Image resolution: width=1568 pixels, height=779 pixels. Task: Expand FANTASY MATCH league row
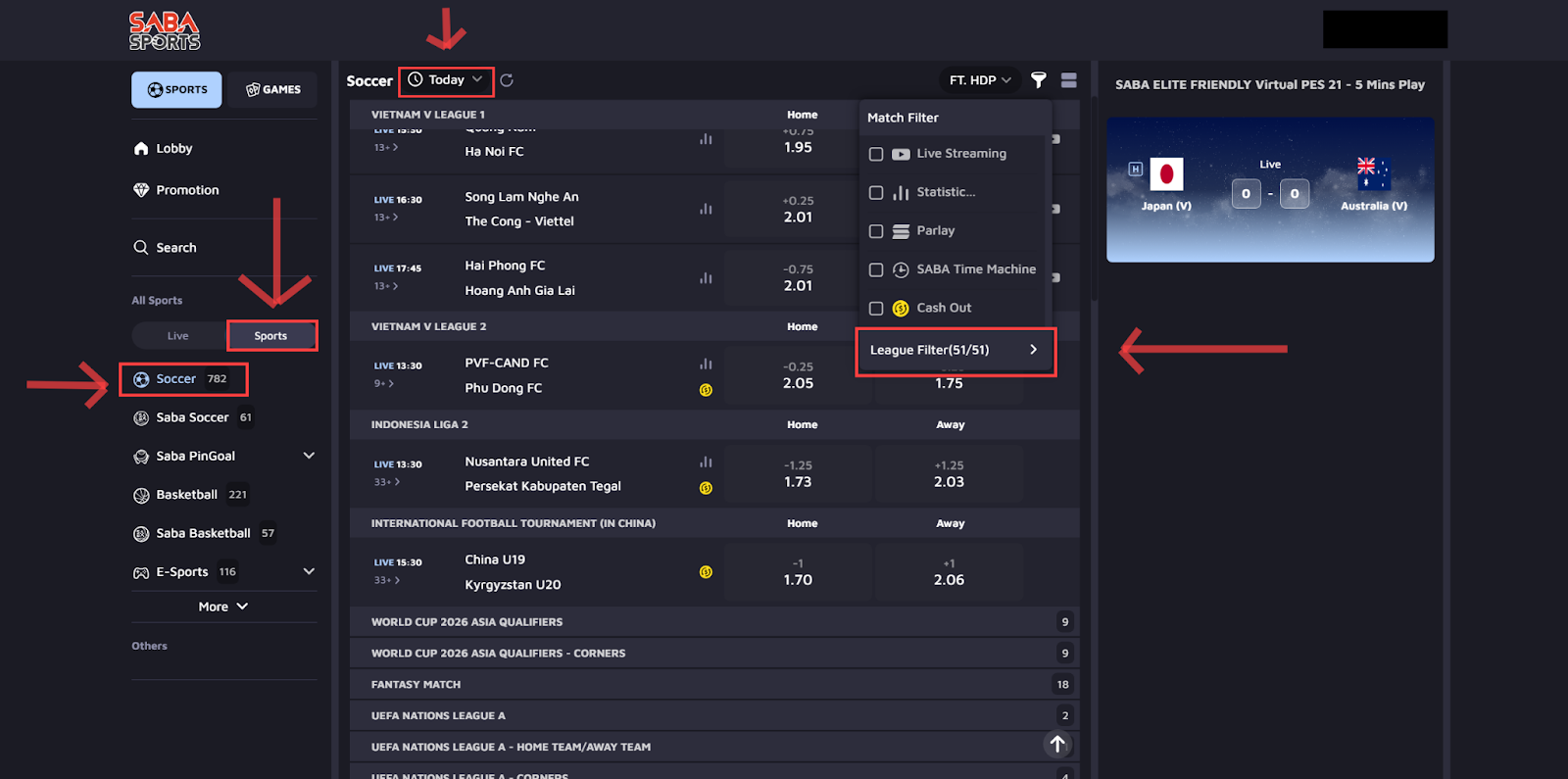[x=714, y=685]
